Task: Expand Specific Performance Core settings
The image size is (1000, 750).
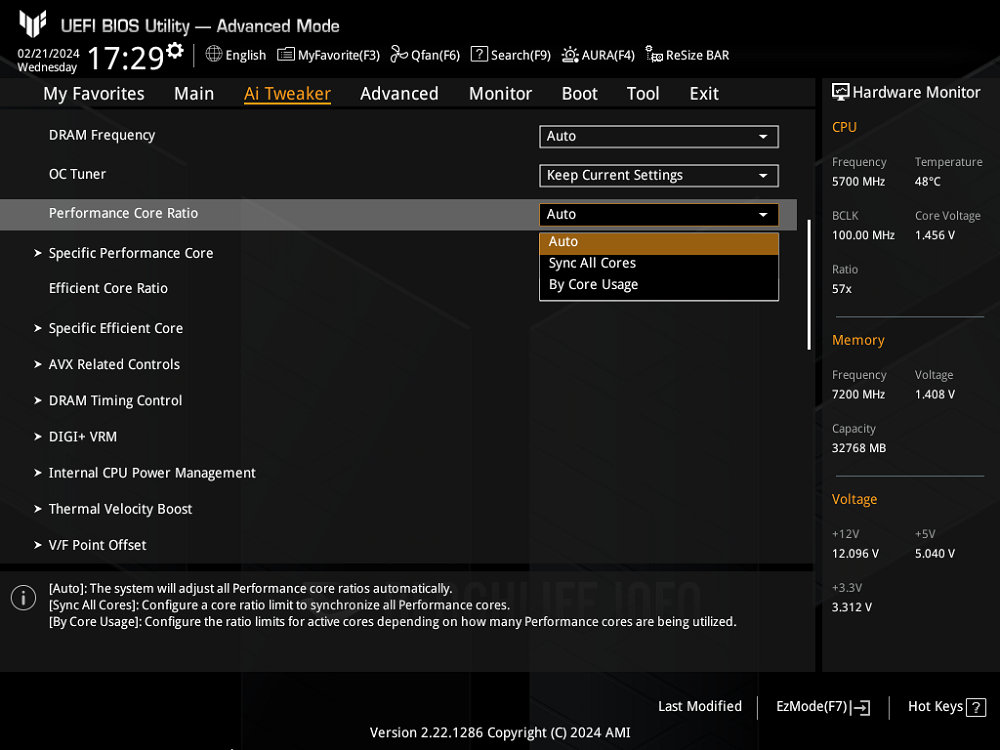Action: click(130, 253)
